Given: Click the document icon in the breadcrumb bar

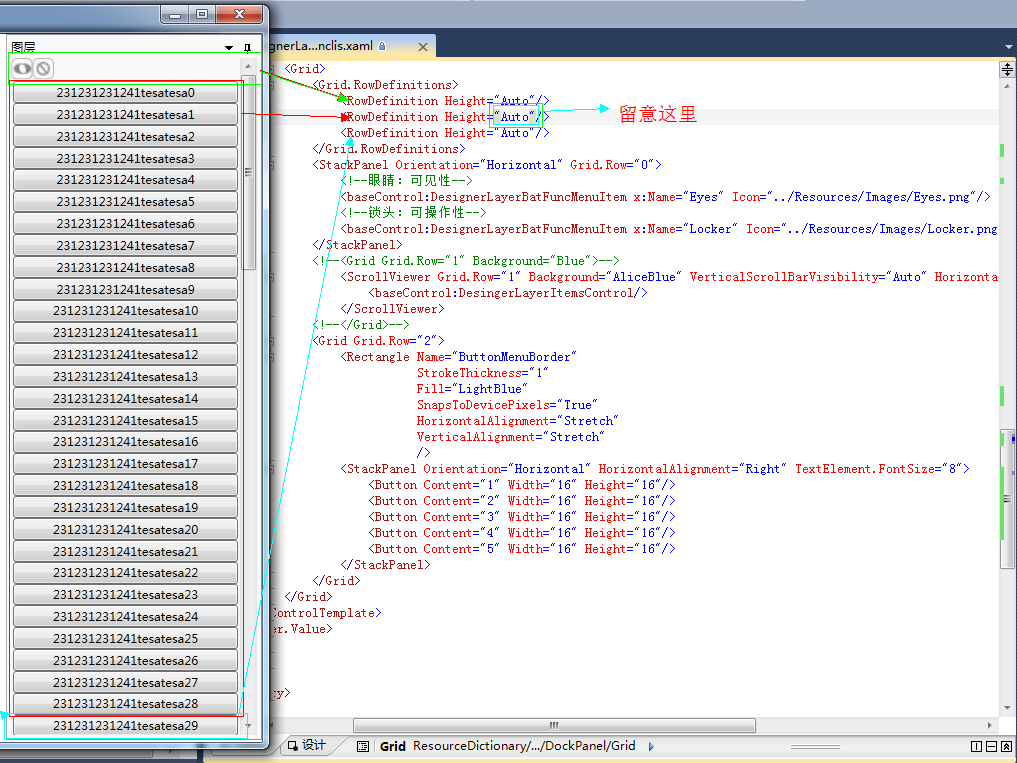Looking at the screenshot, I should tap(362, 745).
